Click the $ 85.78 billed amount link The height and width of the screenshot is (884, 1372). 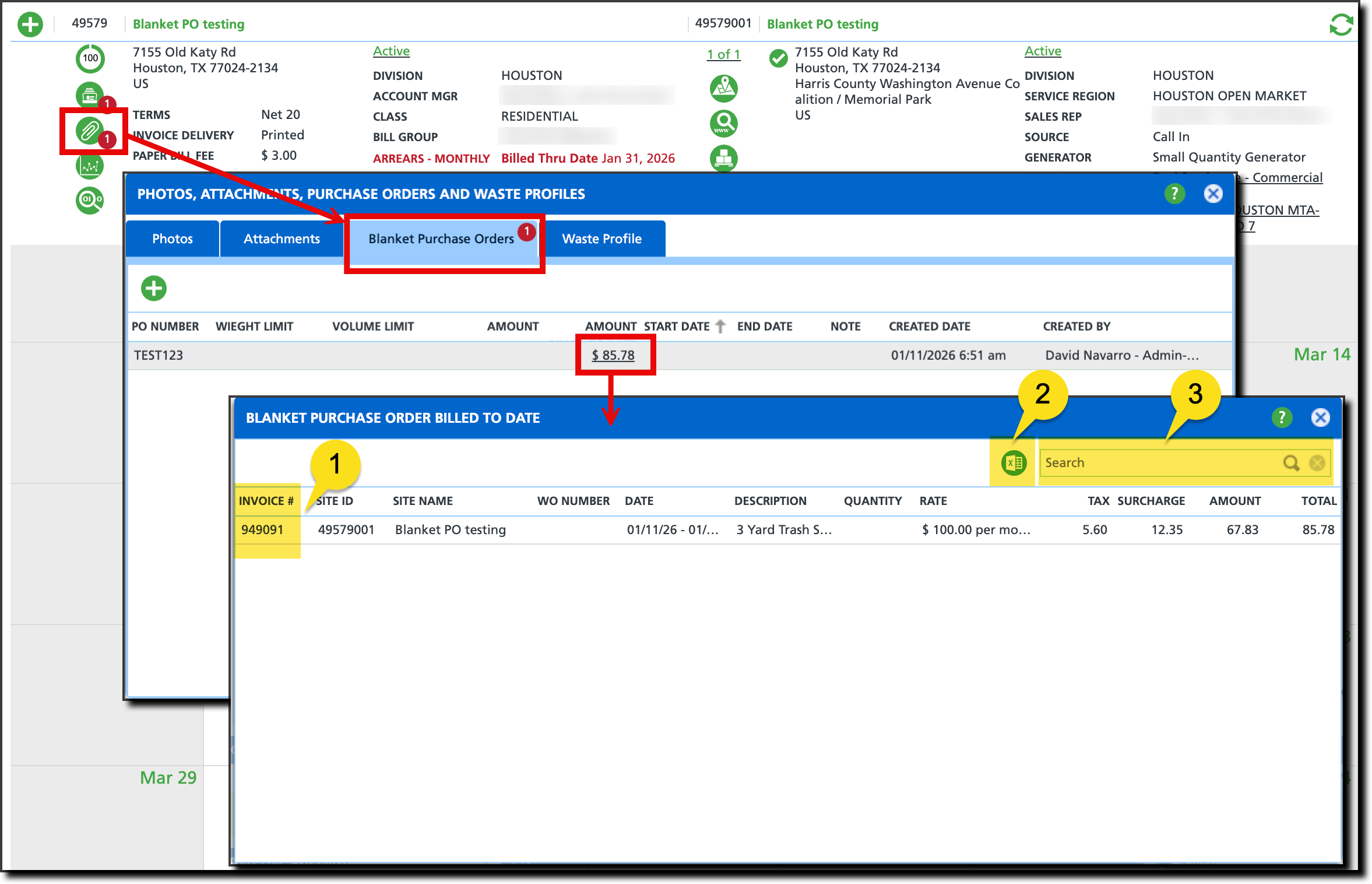pos(613,355)
